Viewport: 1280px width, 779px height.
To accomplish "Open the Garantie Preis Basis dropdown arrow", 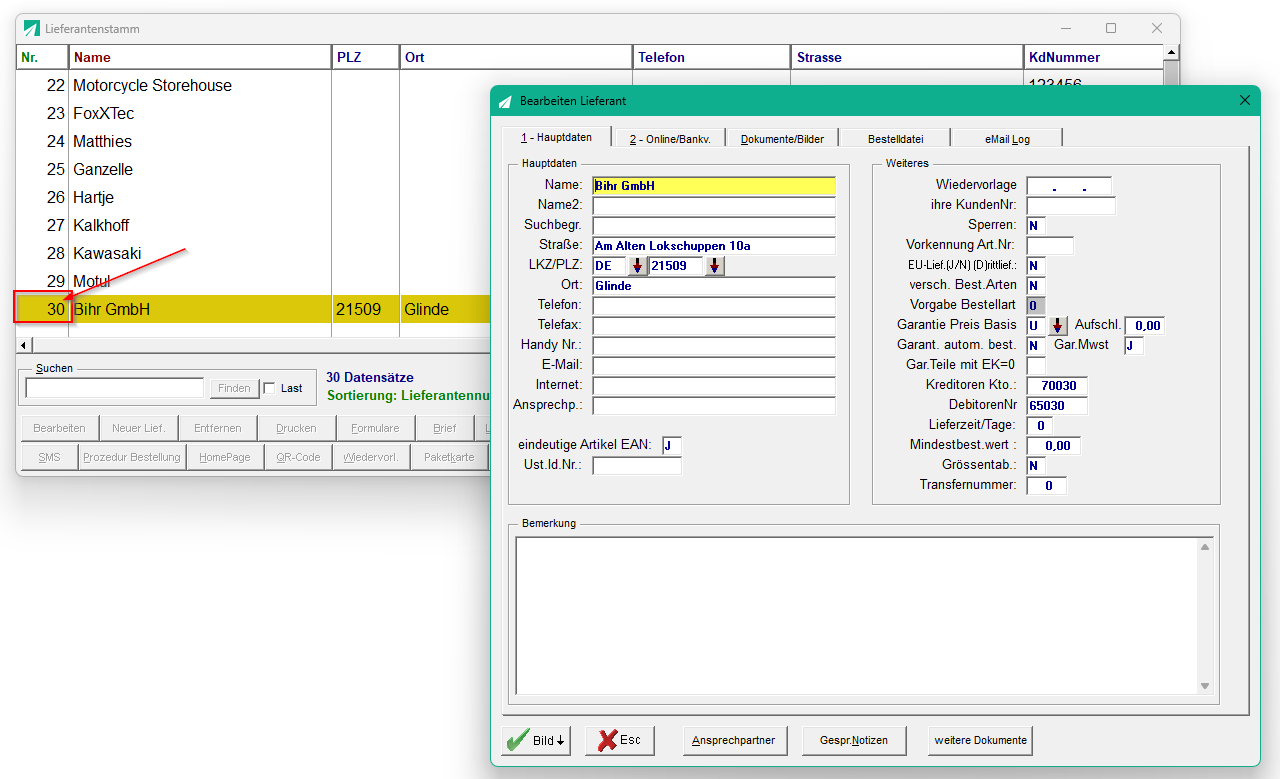I will tap(1058, 326).
